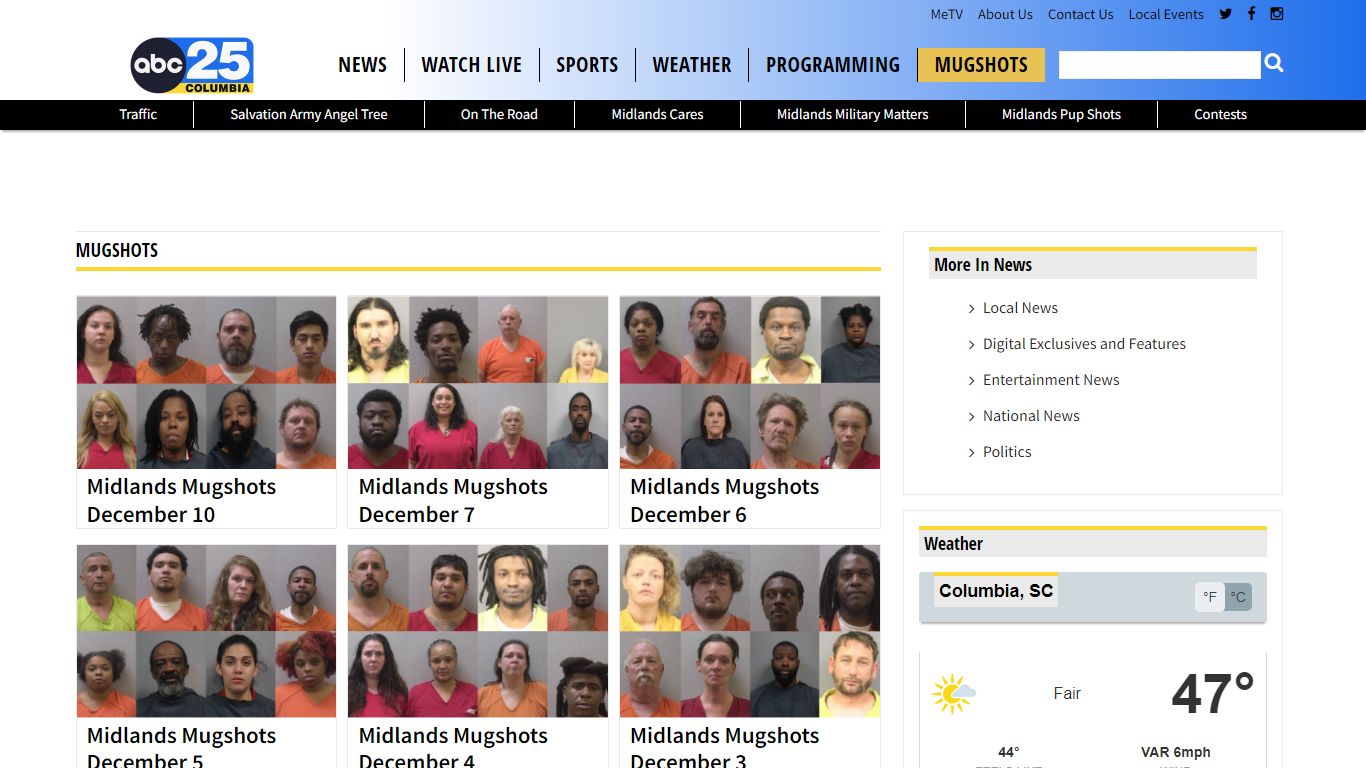Image resolution: width=1366 pixels, height=768 pixels.
Task: Open the News menu
Action: 362,65
